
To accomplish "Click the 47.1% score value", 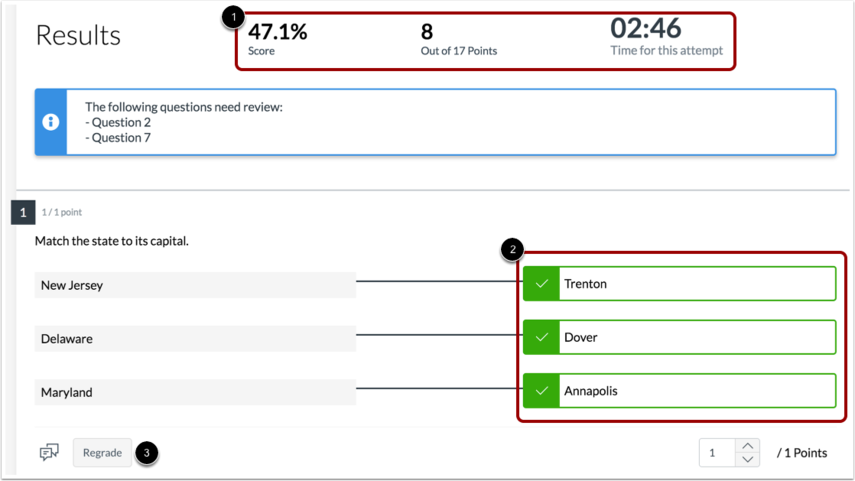I will [x=278, y=32].
